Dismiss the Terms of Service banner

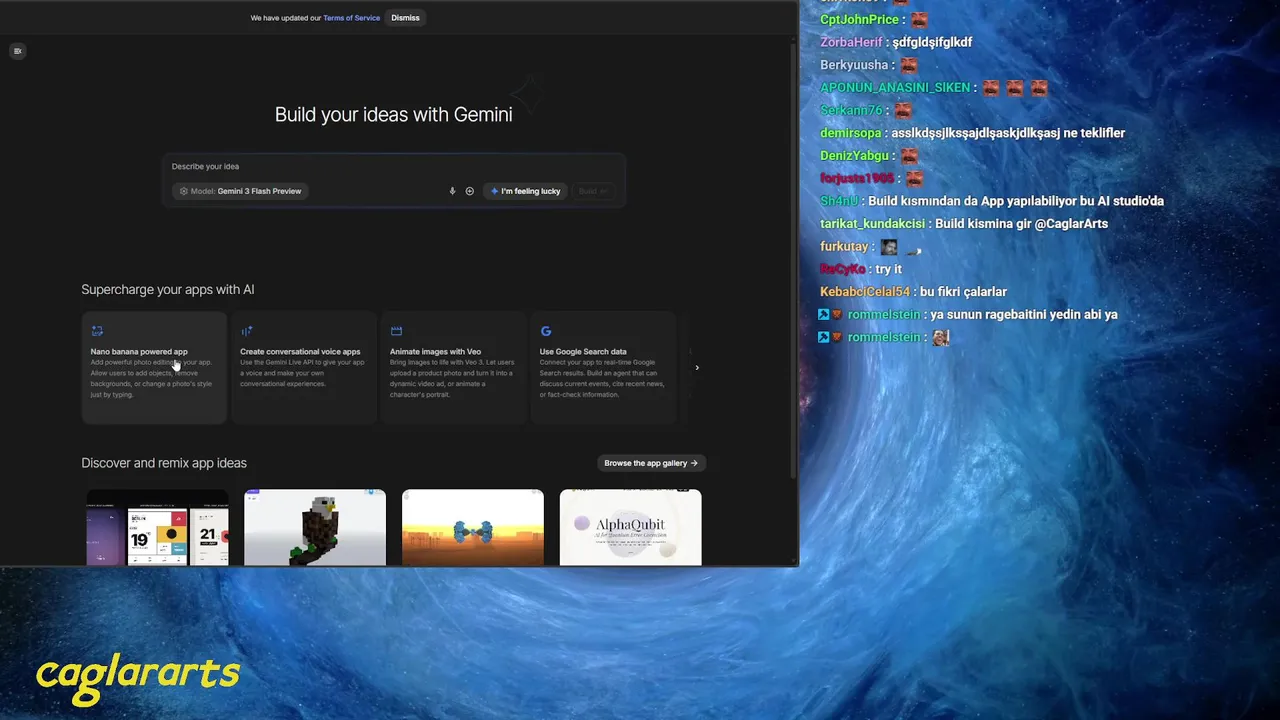pos(405,18)
